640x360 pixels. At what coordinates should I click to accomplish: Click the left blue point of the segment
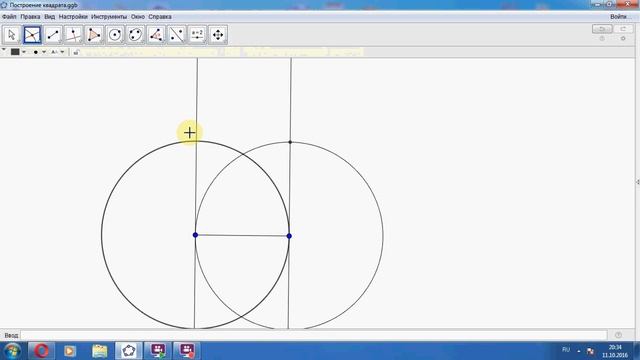(x=195, y=235)
